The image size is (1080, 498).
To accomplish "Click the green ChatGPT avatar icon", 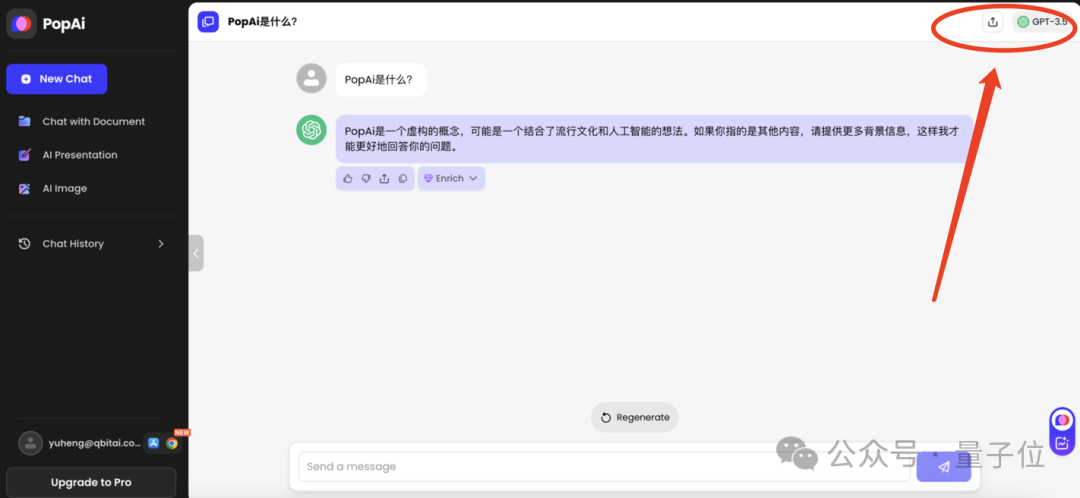I will coord(311,130).
